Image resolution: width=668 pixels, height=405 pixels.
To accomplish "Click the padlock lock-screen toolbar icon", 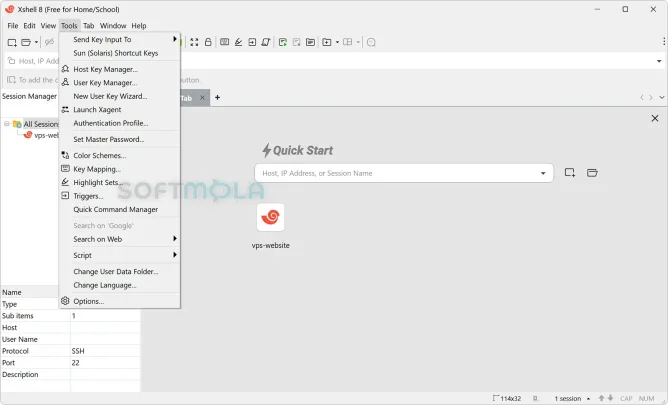I will [208, 42].
